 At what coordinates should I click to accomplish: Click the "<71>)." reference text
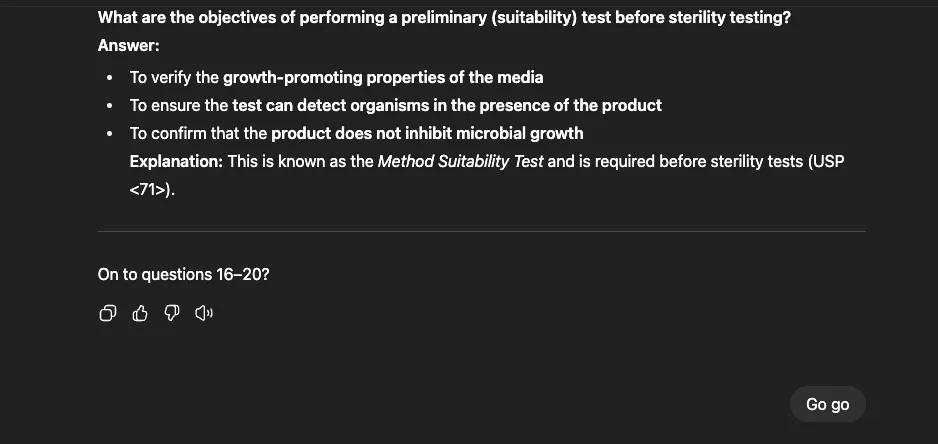152,189
